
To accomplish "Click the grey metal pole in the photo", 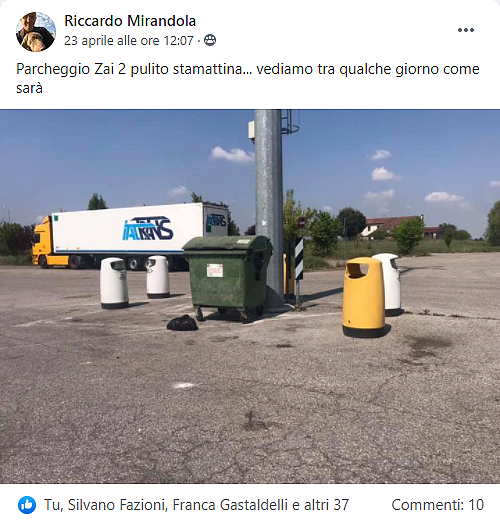I will coord(269,207).
